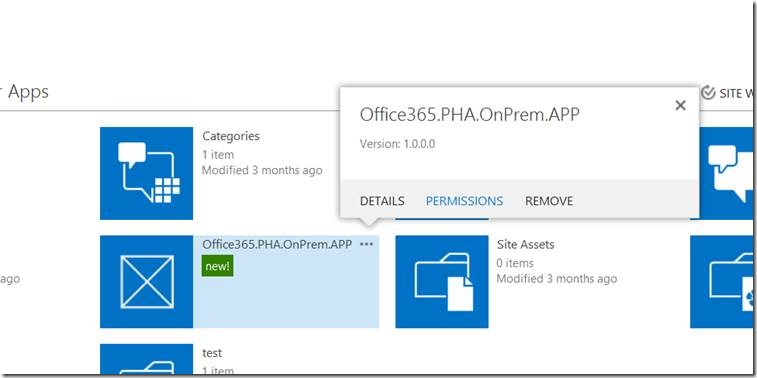This screenshot has width=757, height=378.
Task: Click the Office365.PHA.OnPrem.APP placeholder tile icon
Action: click(146, 281)
